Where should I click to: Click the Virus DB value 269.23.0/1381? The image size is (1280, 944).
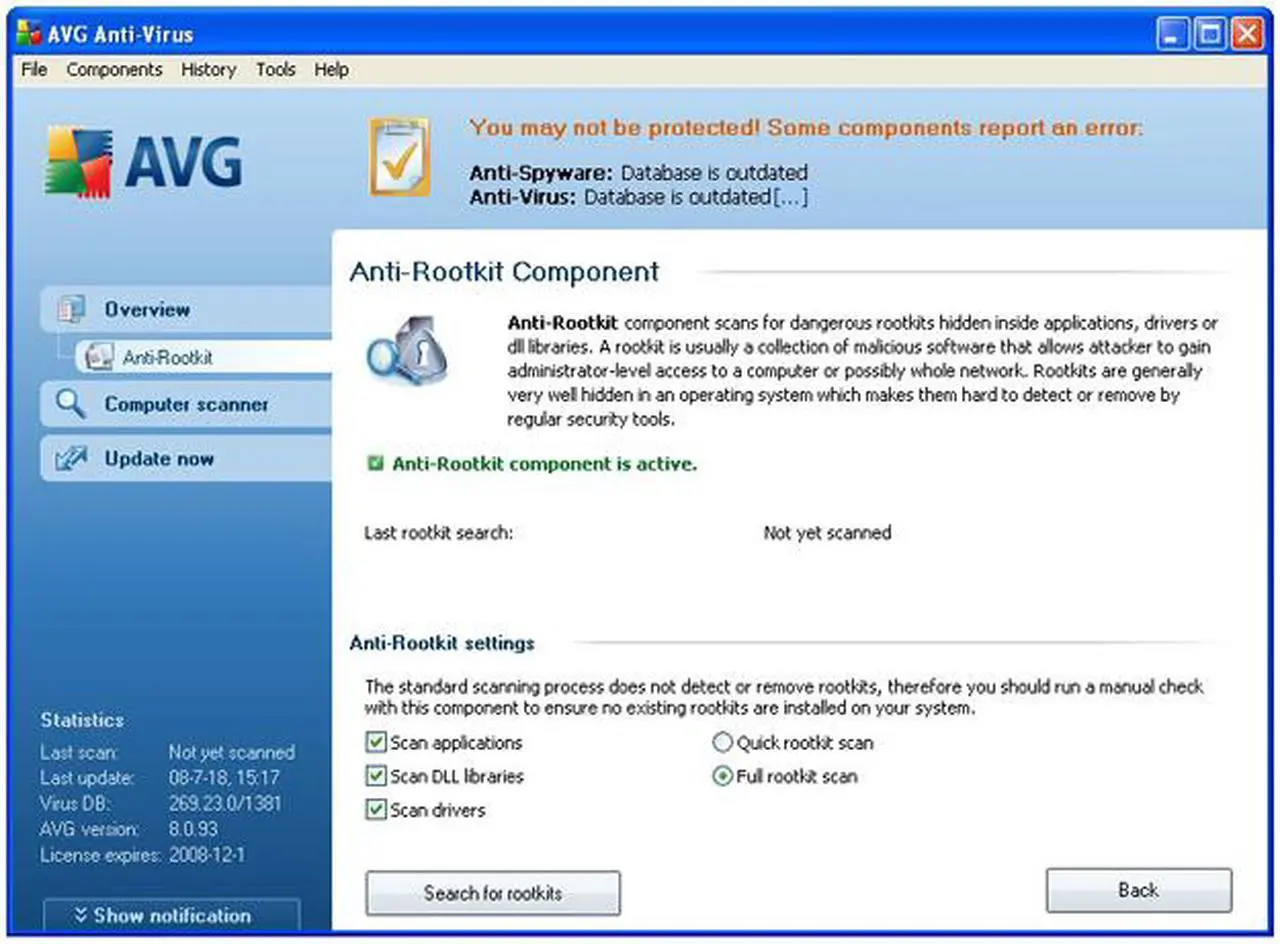coord(225,803)
